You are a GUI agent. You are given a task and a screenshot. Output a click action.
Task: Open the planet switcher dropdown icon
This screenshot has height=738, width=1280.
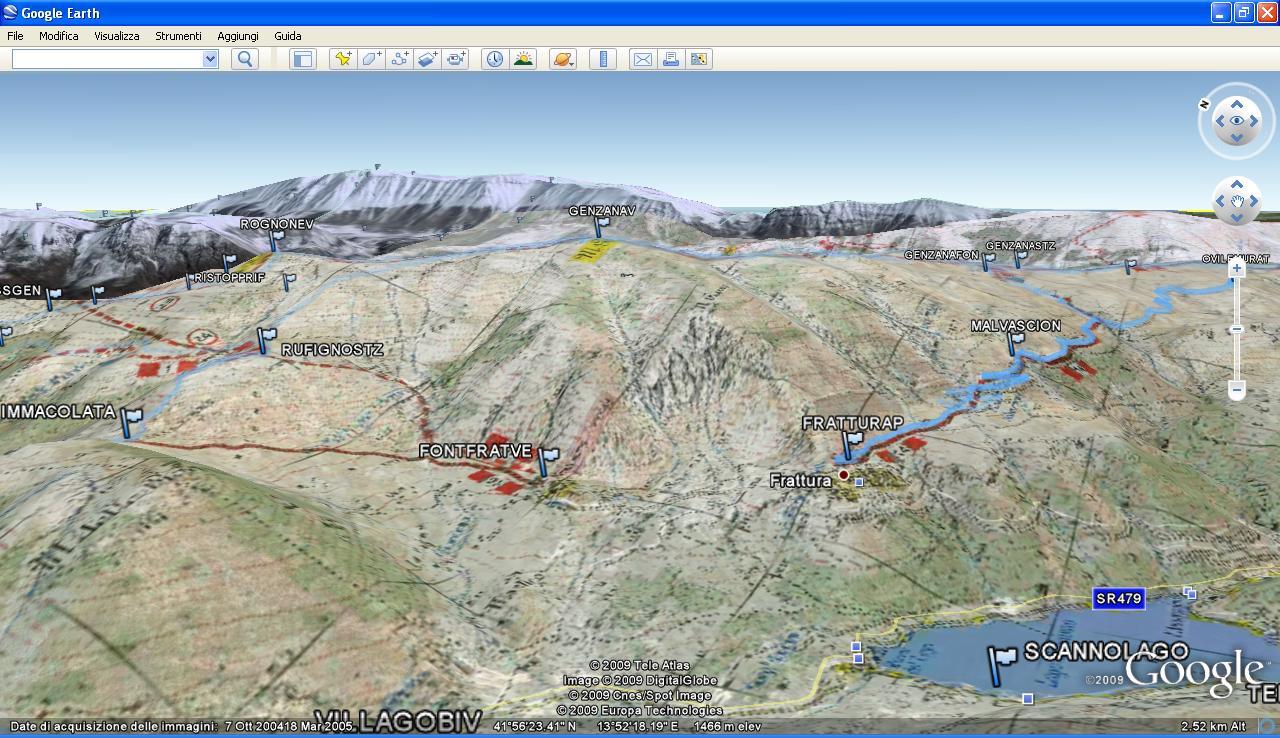point(563,59)
